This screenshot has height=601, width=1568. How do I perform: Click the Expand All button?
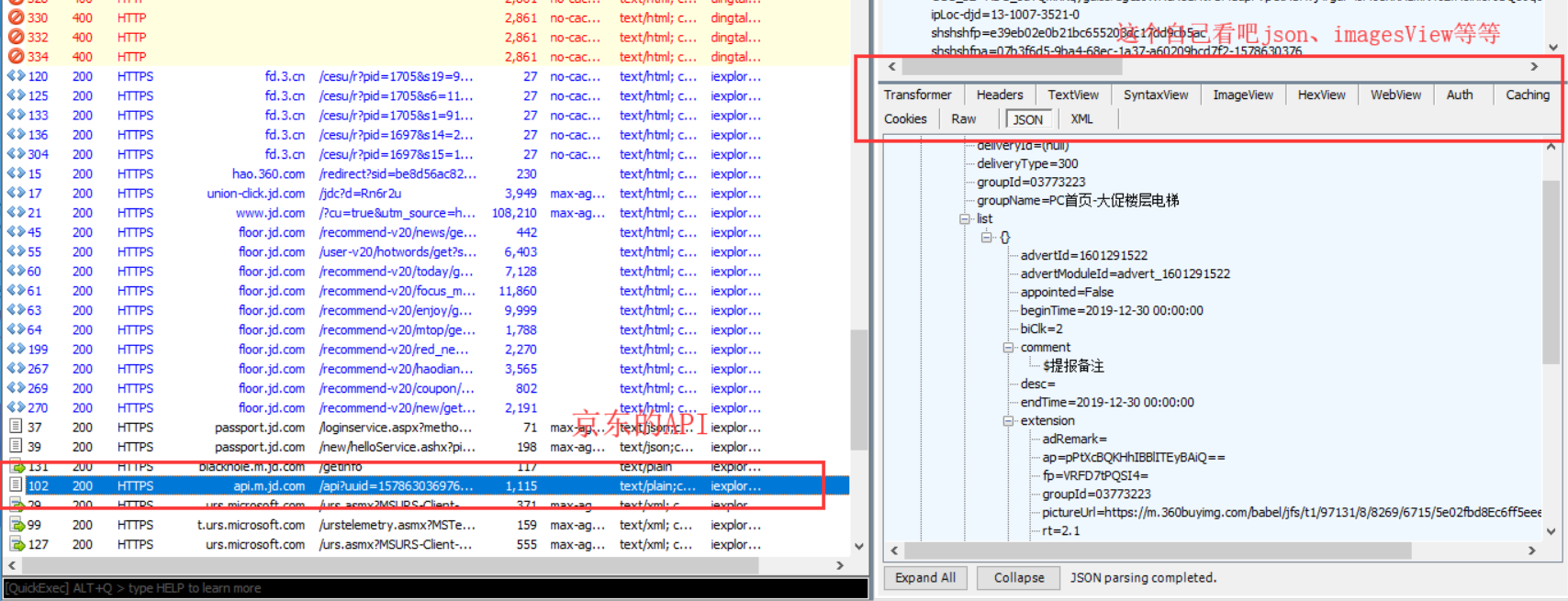click(x=925, y=578)
